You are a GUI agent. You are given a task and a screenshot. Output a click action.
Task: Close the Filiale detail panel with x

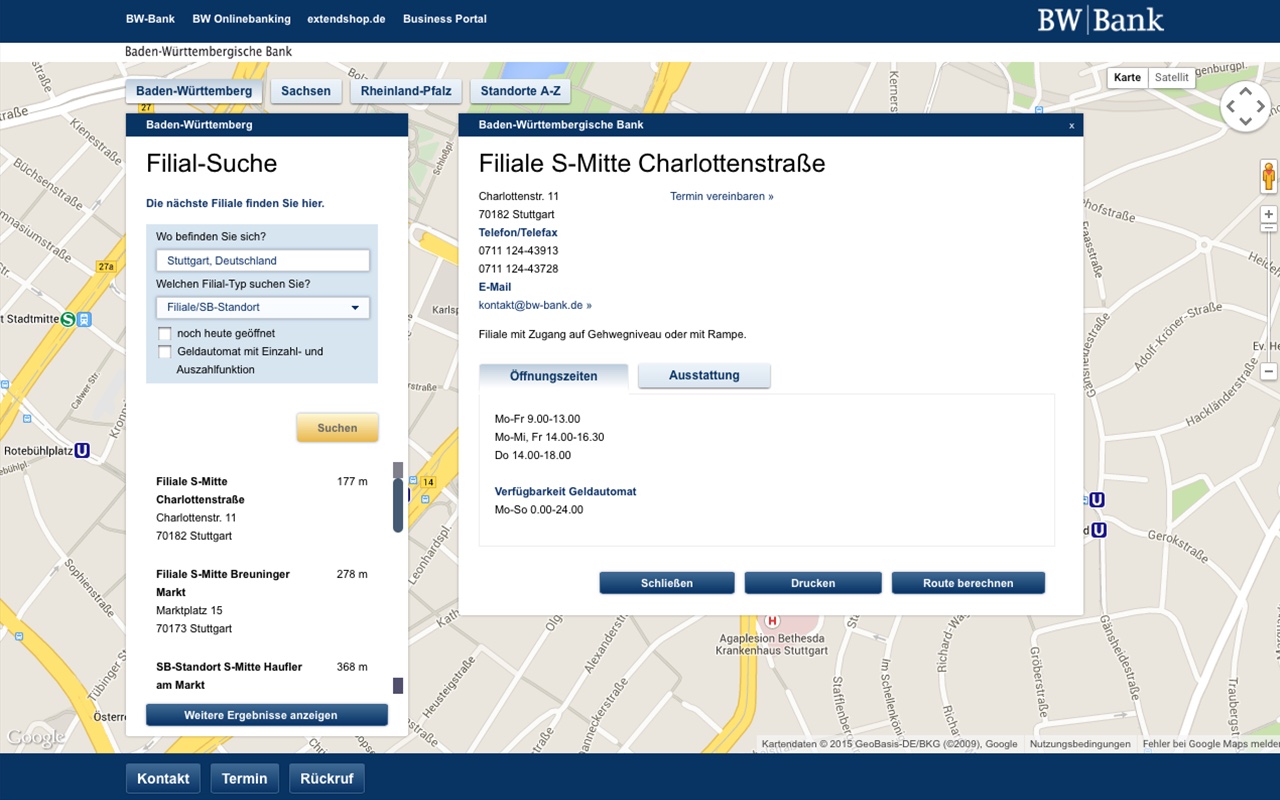[x=1072, y=126]
